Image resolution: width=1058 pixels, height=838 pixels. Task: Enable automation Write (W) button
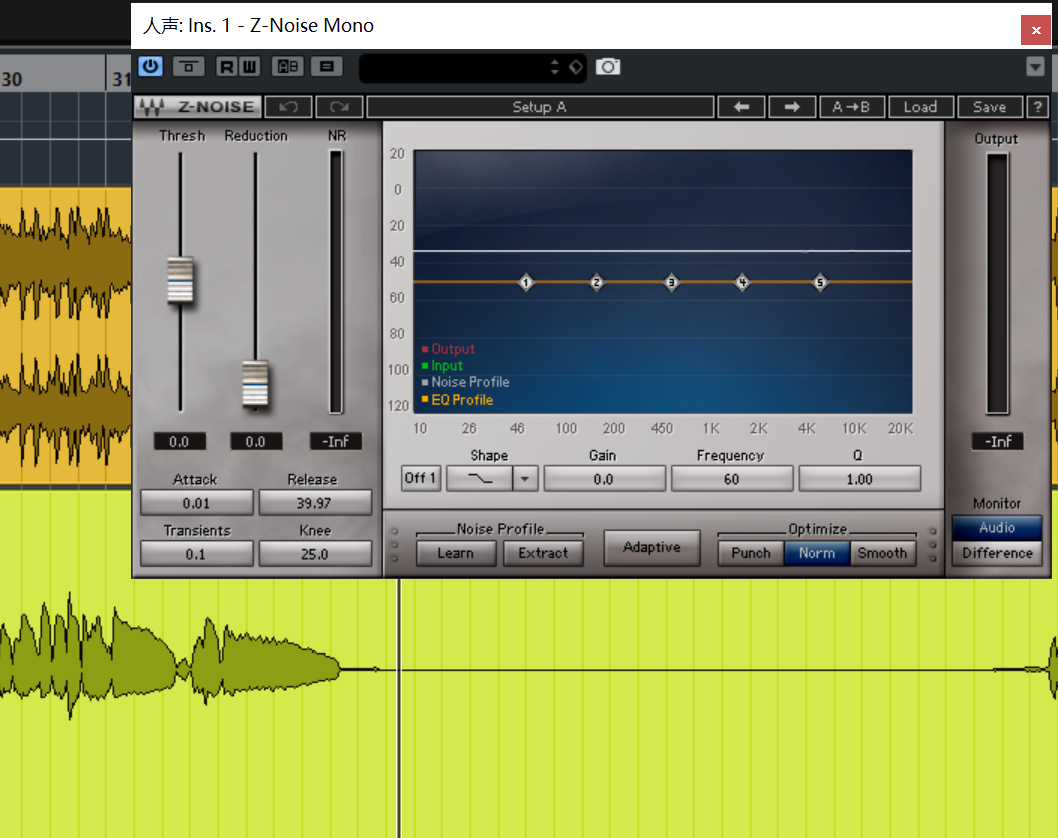point(250,67)
